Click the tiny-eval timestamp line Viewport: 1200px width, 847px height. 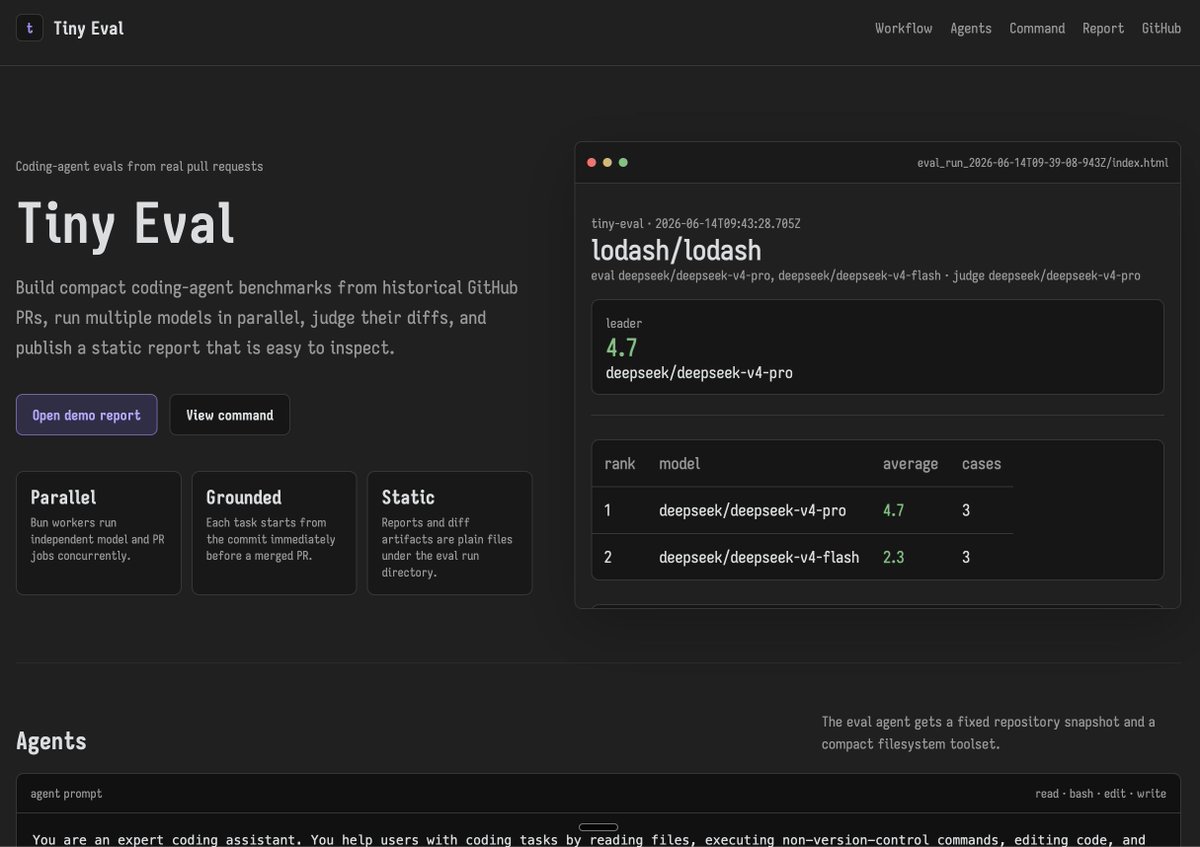tap(695, 224)
